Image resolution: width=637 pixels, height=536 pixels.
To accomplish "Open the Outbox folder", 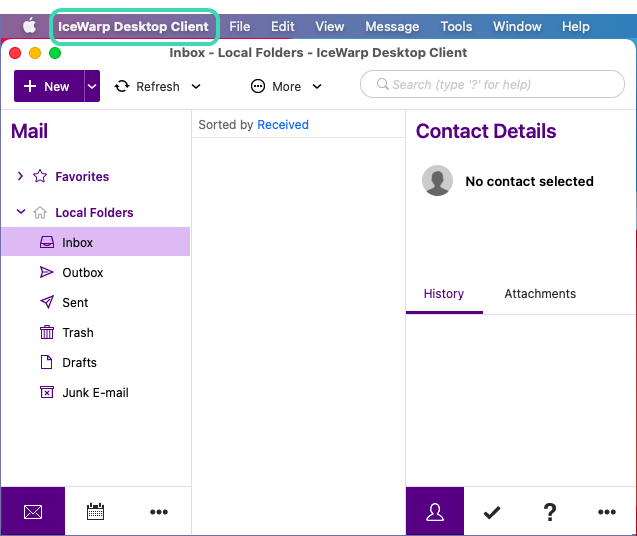I will click(82, 272).
